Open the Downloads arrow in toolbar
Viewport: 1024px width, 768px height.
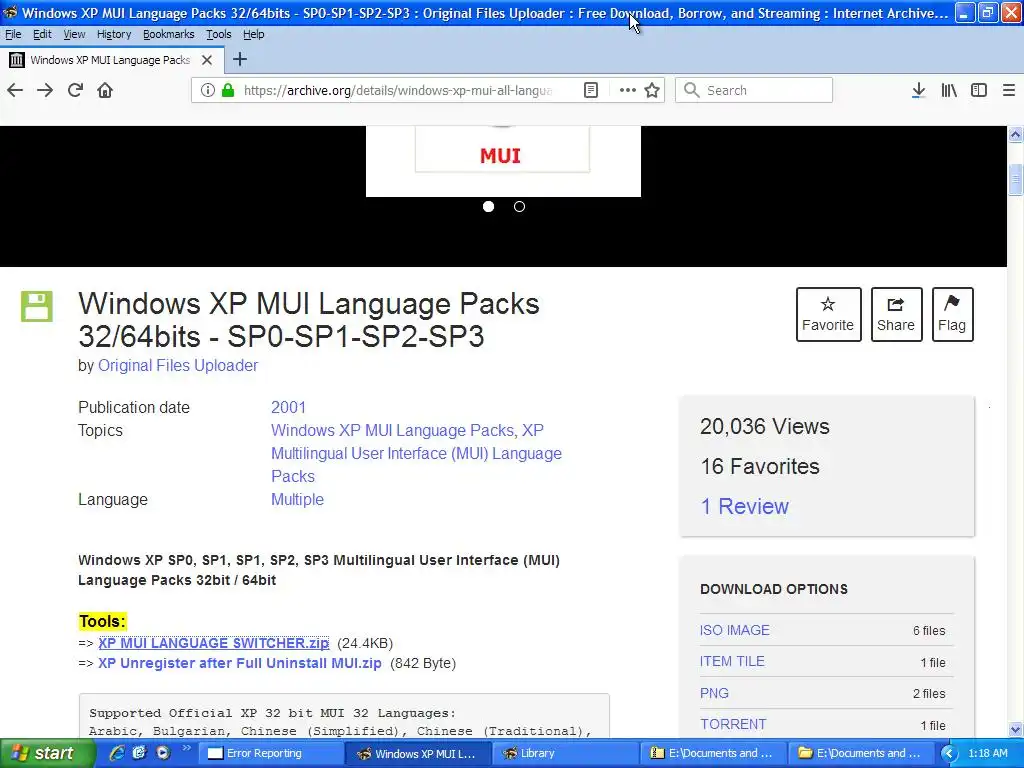918,90
